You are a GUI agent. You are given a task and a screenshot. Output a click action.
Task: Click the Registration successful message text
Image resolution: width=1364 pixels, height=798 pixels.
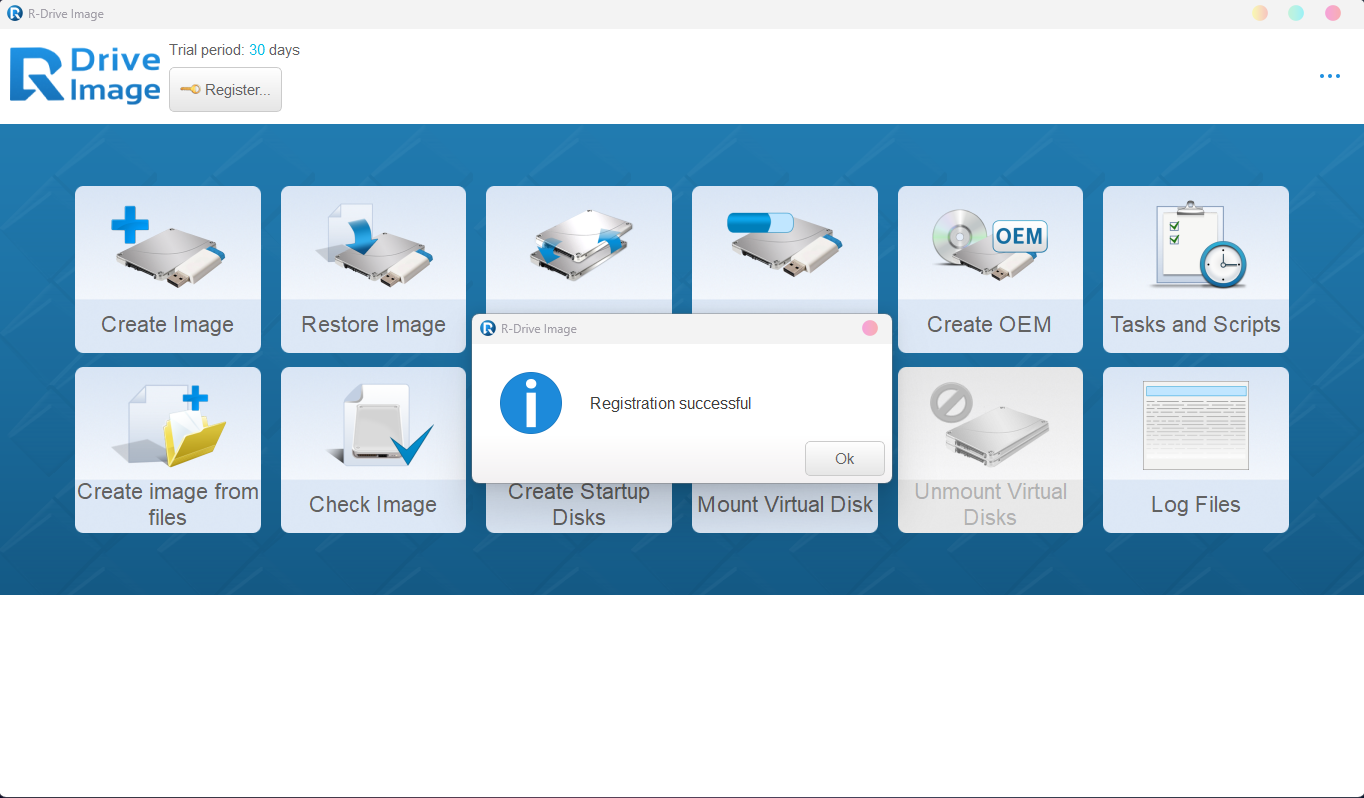coord(670,404)
